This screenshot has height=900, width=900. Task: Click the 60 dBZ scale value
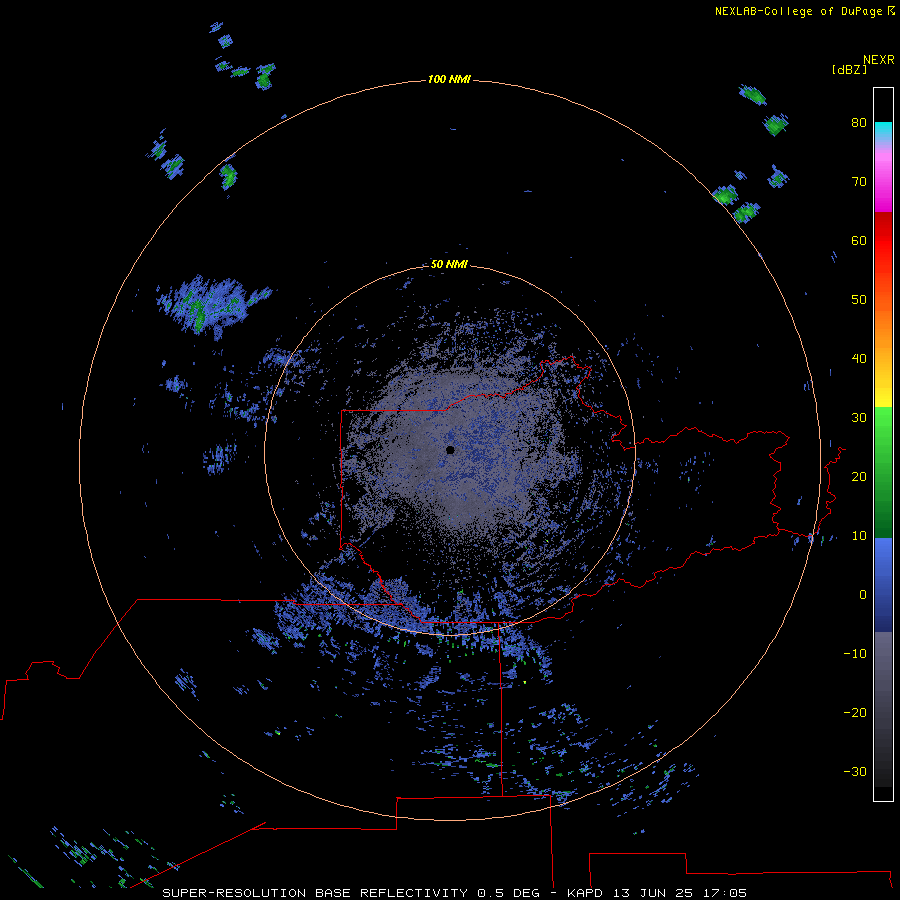tap(859, 240)
